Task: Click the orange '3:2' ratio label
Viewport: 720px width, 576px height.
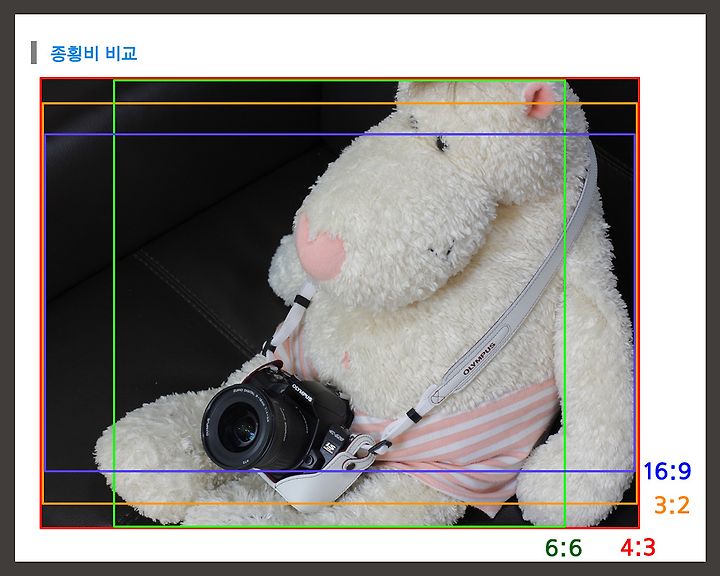Action: 672,505
